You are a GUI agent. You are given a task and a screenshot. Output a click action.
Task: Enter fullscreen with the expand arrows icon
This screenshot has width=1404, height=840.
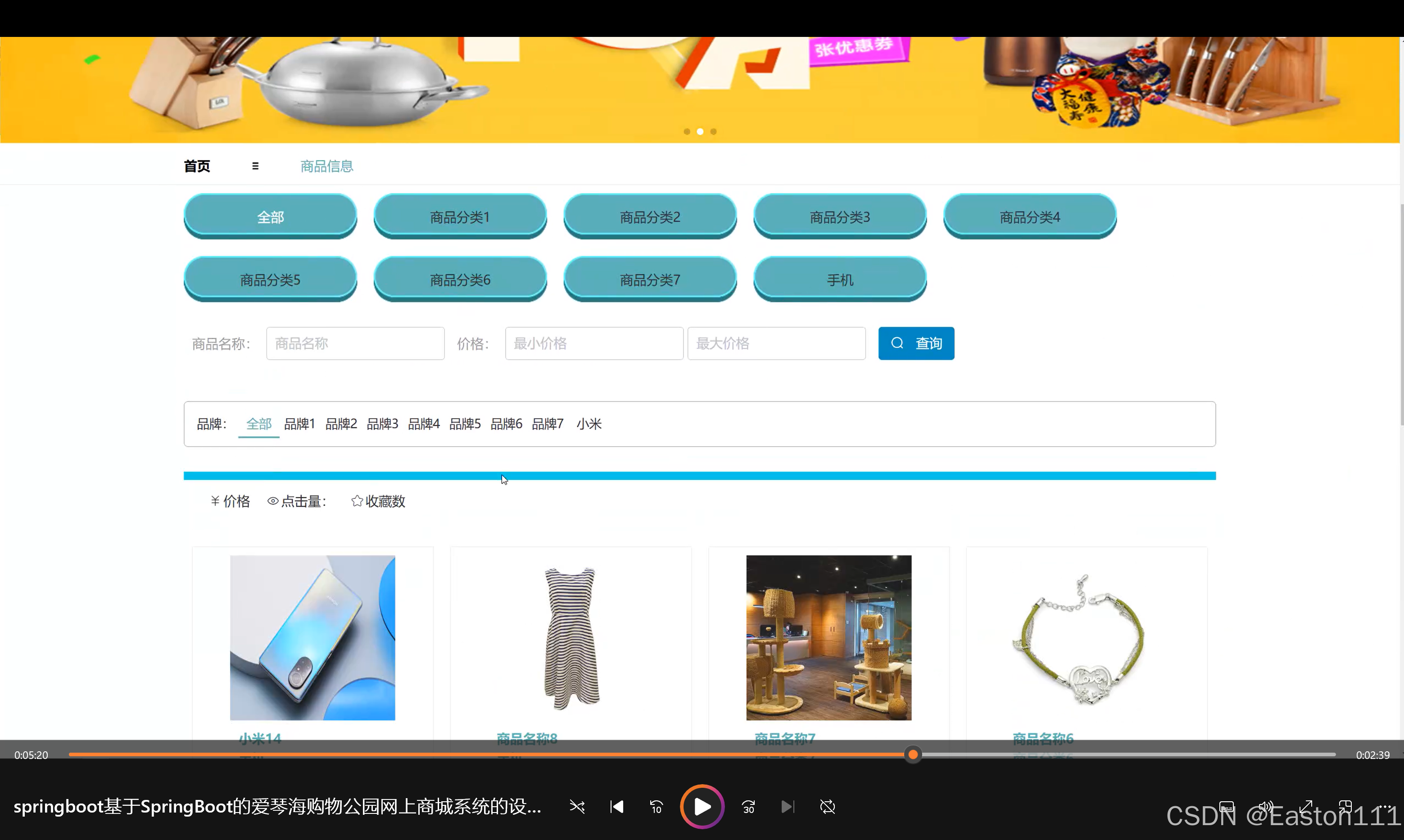[1305, 807]
